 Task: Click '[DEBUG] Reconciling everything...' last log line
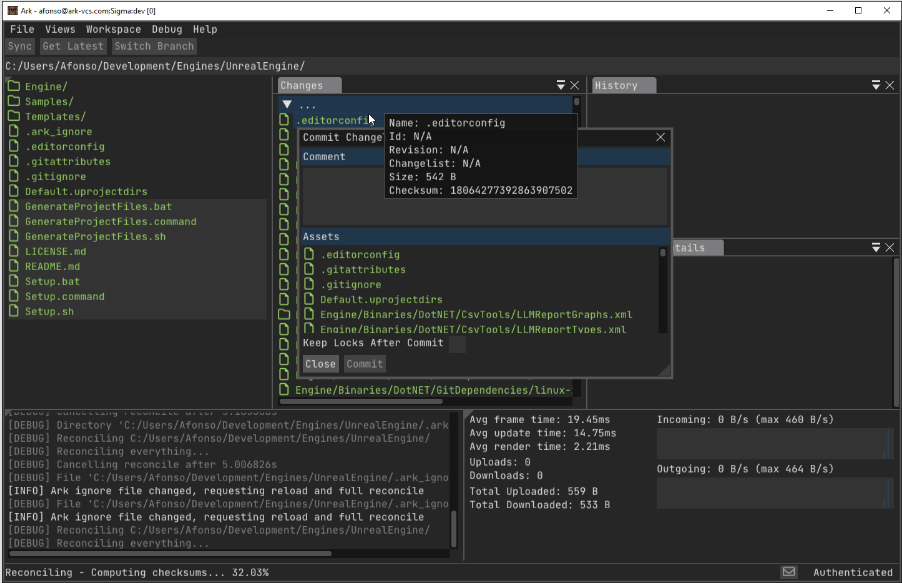[108, 543]
